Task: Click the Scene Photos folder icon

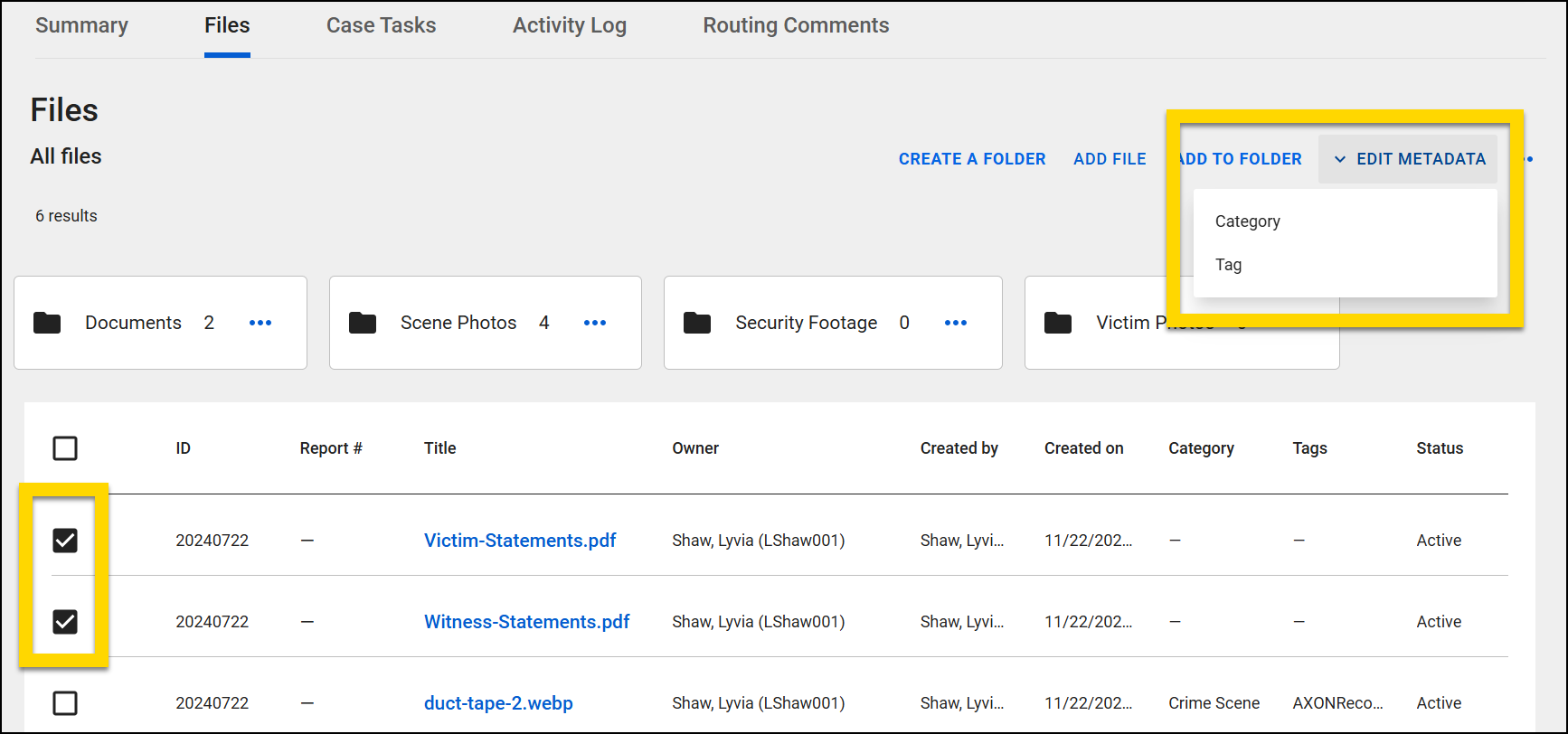Action: pyautogui.click(x=363, y=323)
